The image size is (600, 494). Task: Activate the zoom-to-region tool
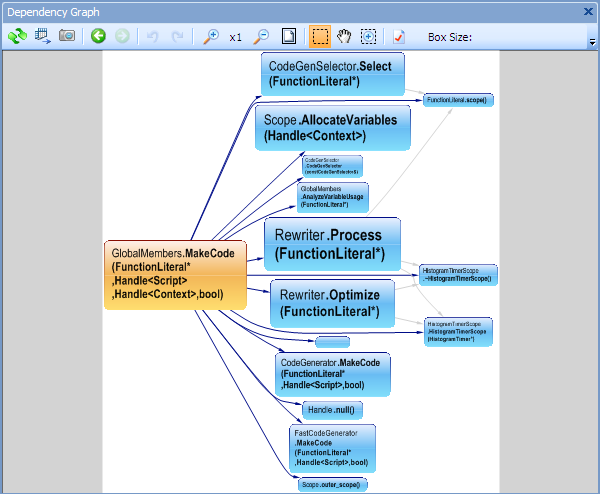click(368, 37)
